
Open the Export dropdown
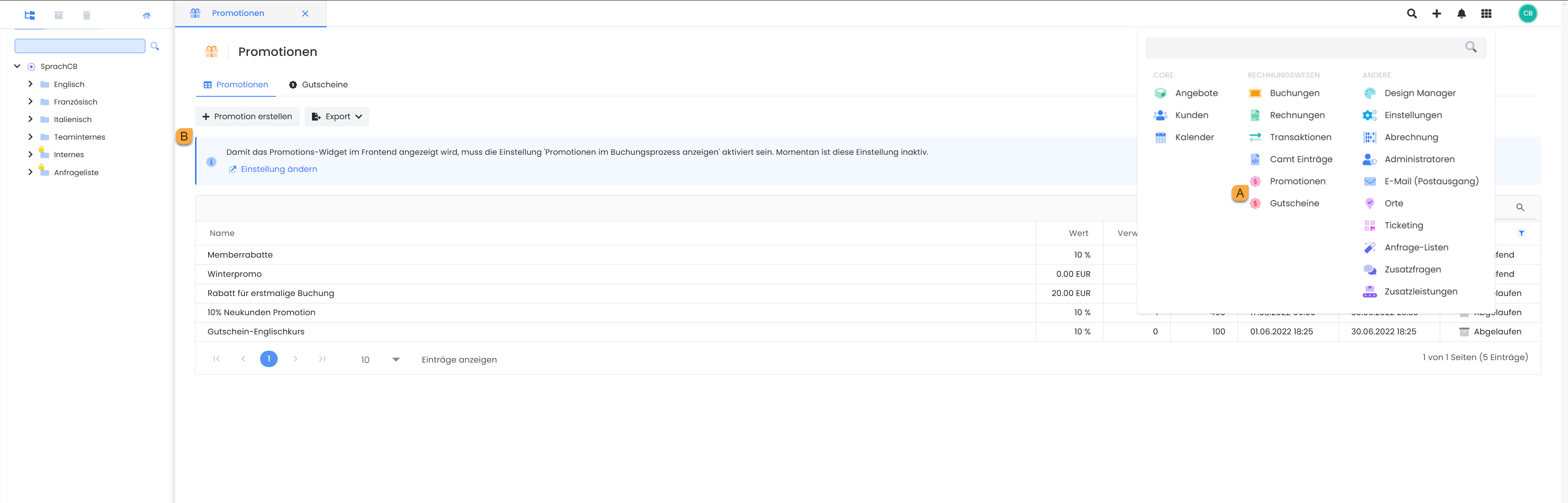pyautogui.click(x=337, y=116)
